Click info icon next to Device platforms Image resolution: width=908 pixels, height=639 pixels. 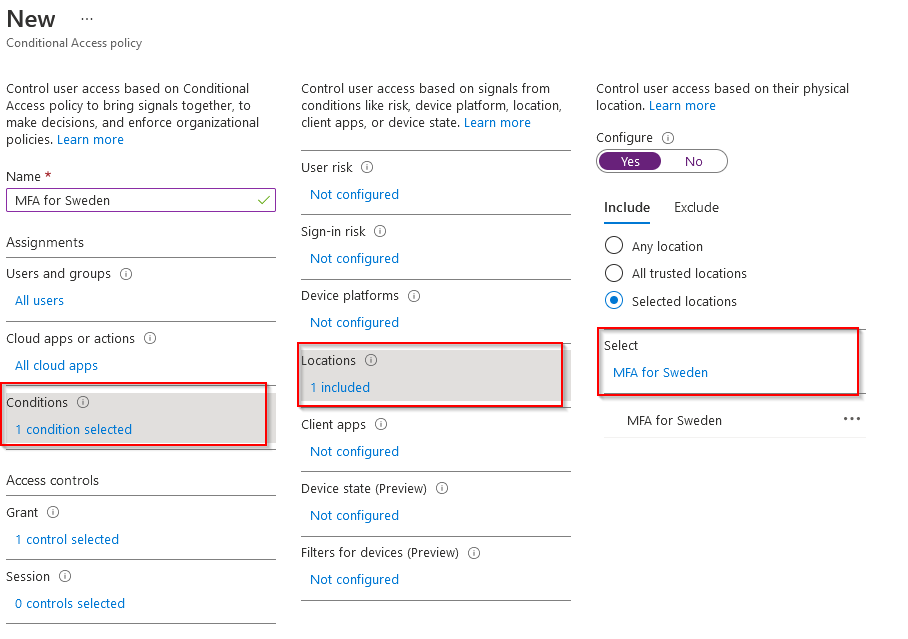pos(413,296)
